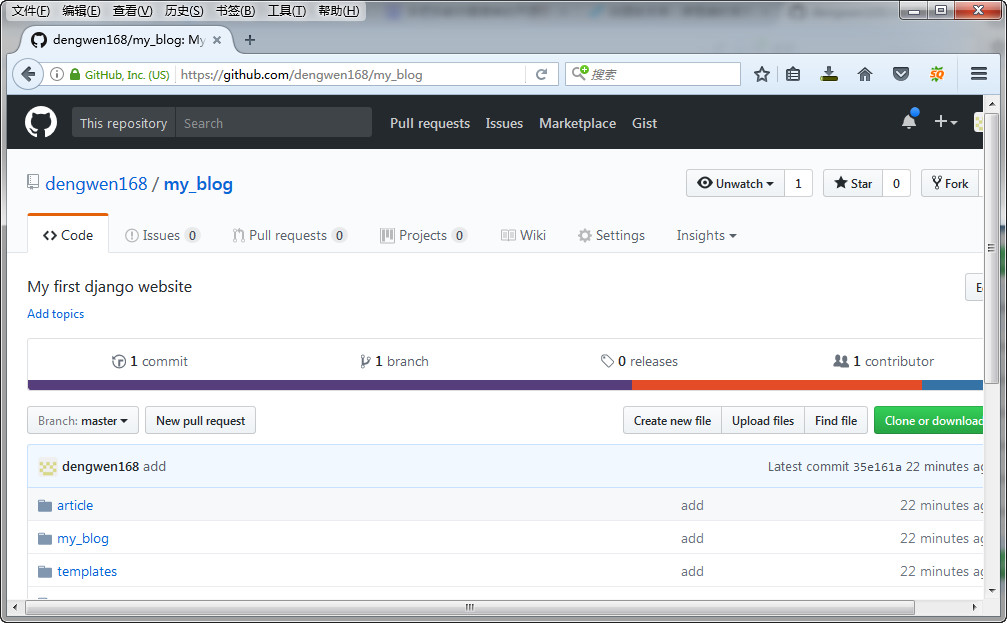Open the 帮助(H) menu
The height and width of the screenshot is (623, 1007).
[x=338, y=11]
